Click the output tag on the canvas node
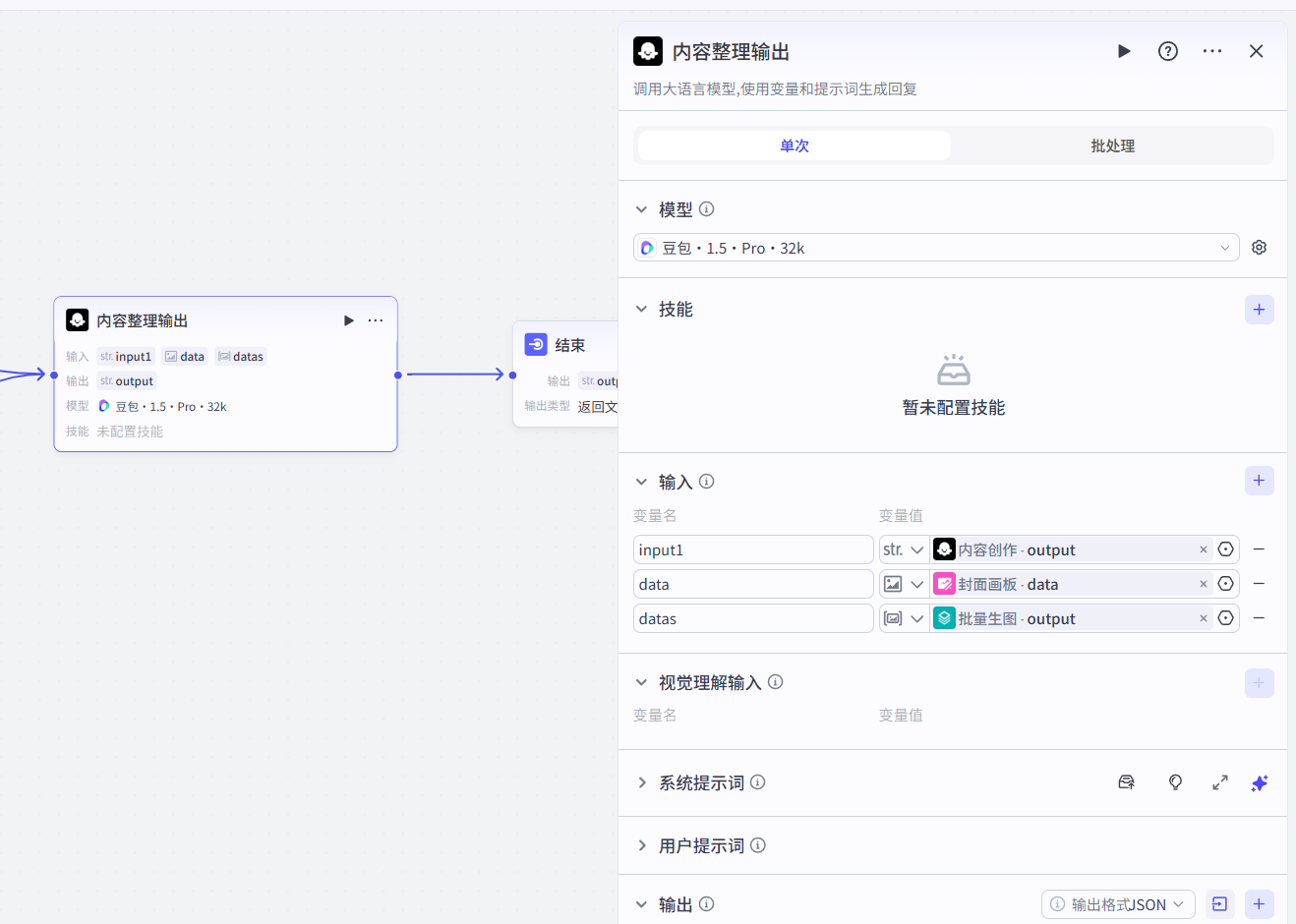1296x924 pixels. [127, 381]
